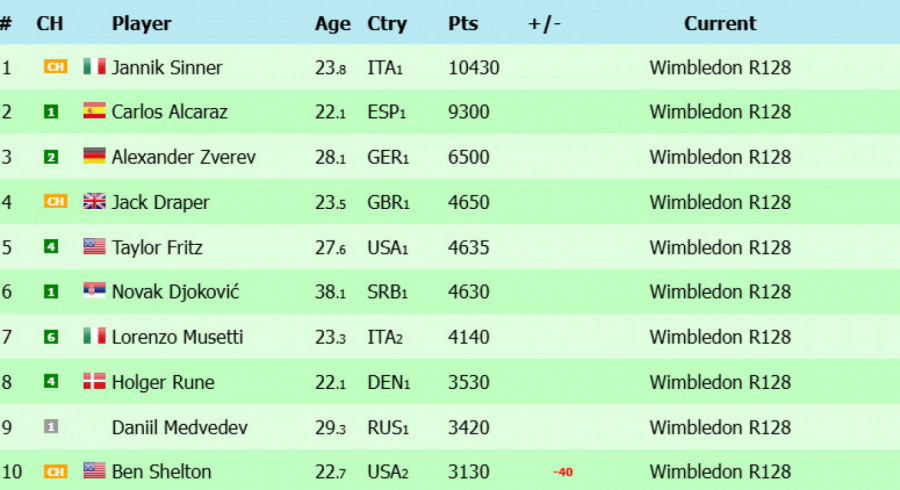Image resolution: width=900 pixels, height=490 pixels.
Task: Click the British flag next to Jack Draper
Action: coord(94,201)
